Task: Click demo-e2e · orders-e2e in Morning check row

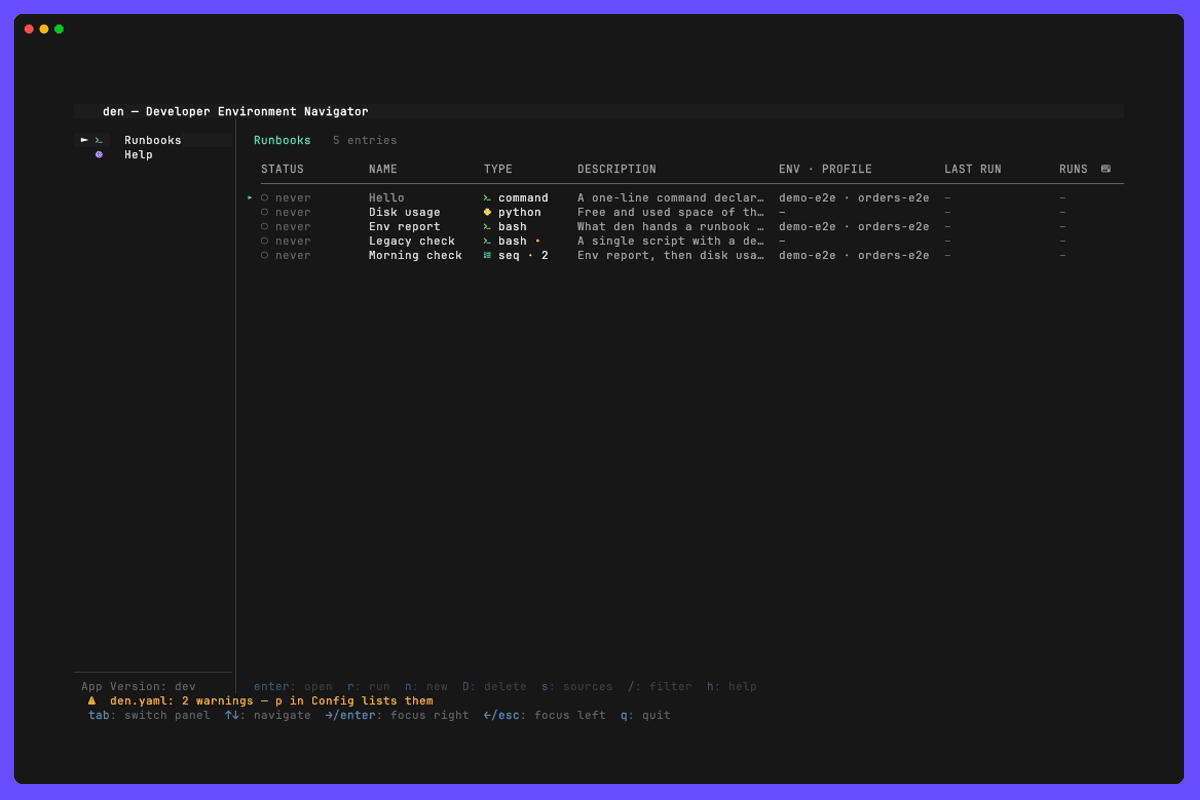Action: tap(854, 255)
